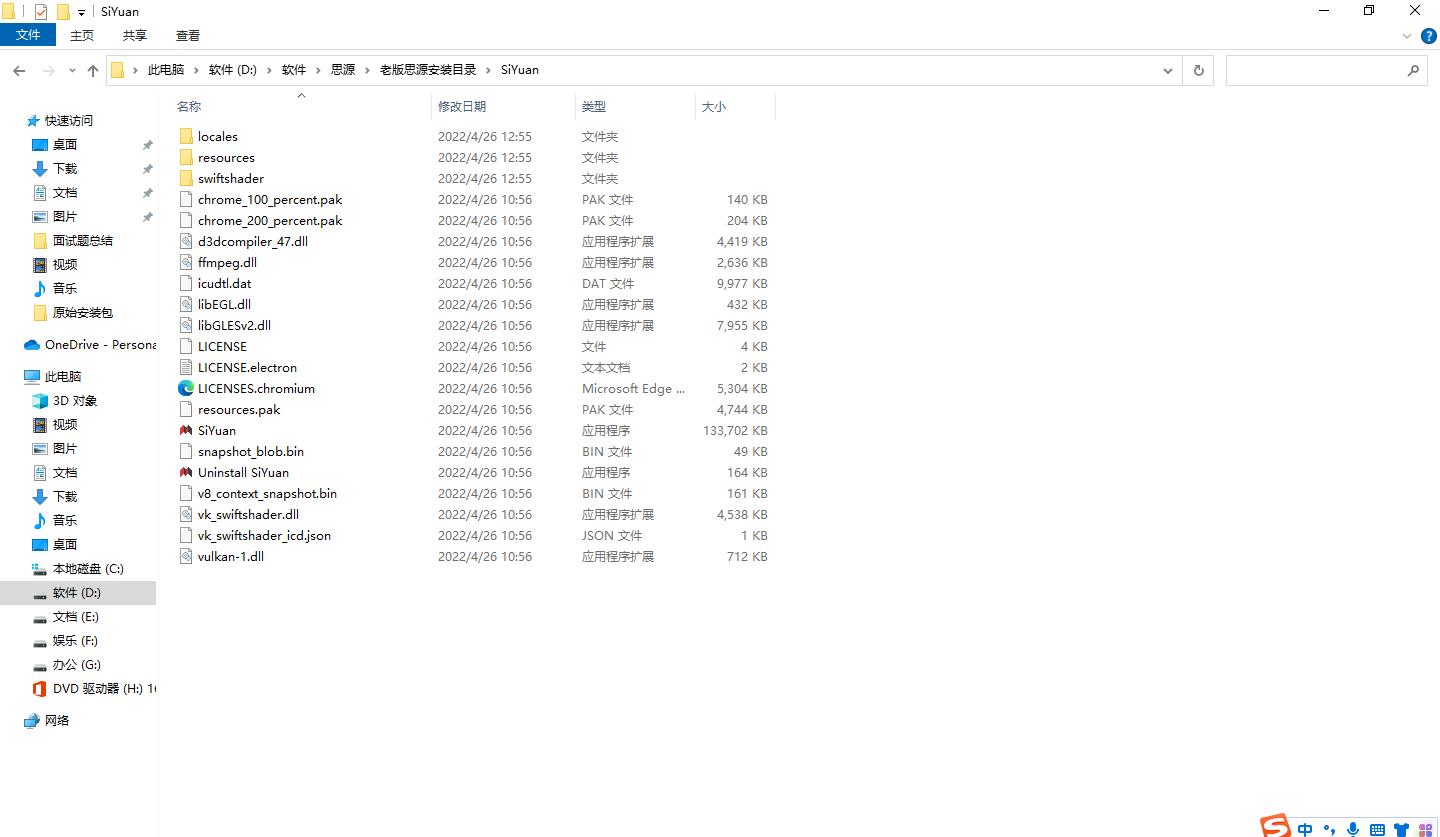
Task: Click the Sogou S logo icon
Action: point(1276,826)
